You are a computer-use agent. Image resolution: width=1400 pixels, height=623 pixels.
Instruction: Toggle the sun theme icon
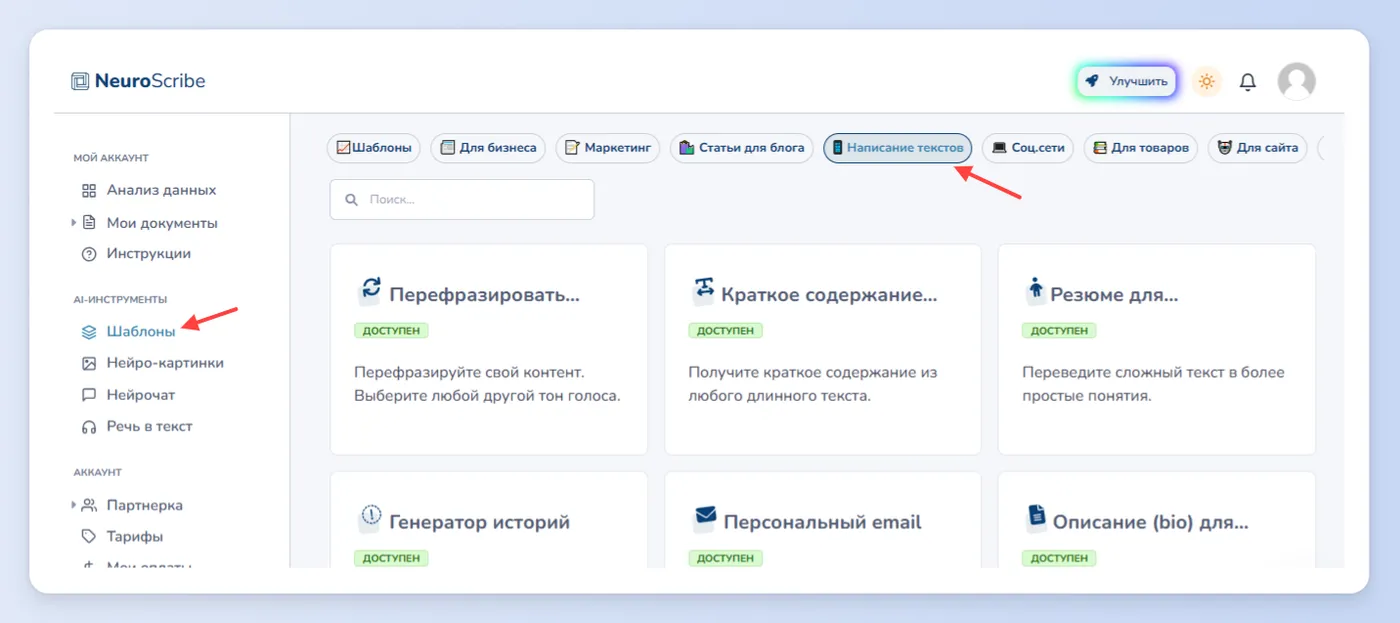(1207, 81)
